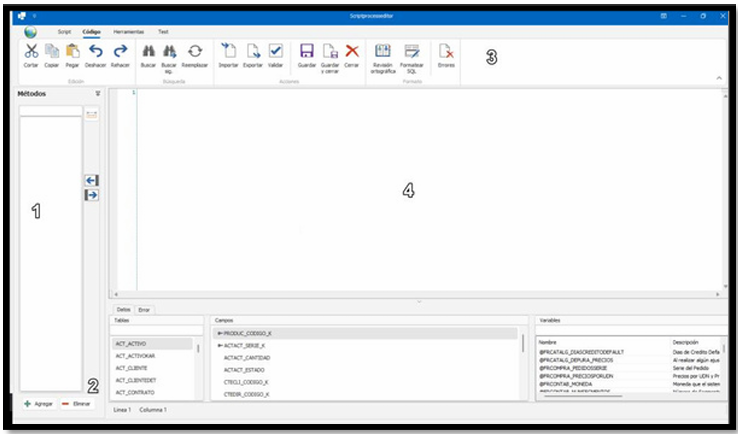
Task: Collapse the ribbon using the chevron
Action: click(x=719, y=77)
